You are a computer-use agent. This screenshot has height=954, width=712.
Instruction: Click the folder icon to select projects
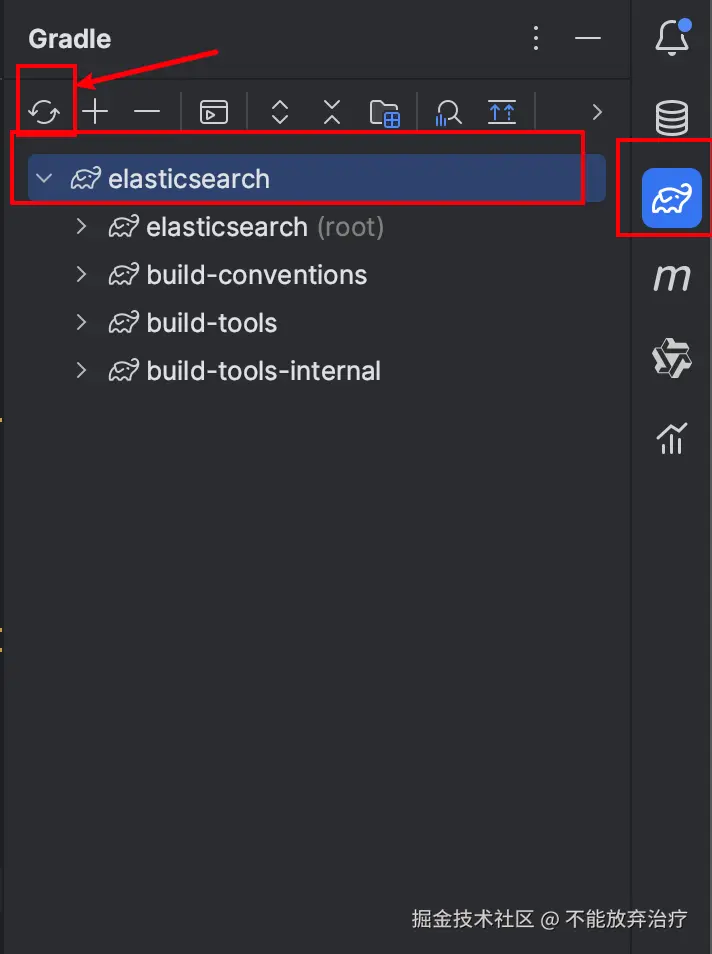click(385, 113)
